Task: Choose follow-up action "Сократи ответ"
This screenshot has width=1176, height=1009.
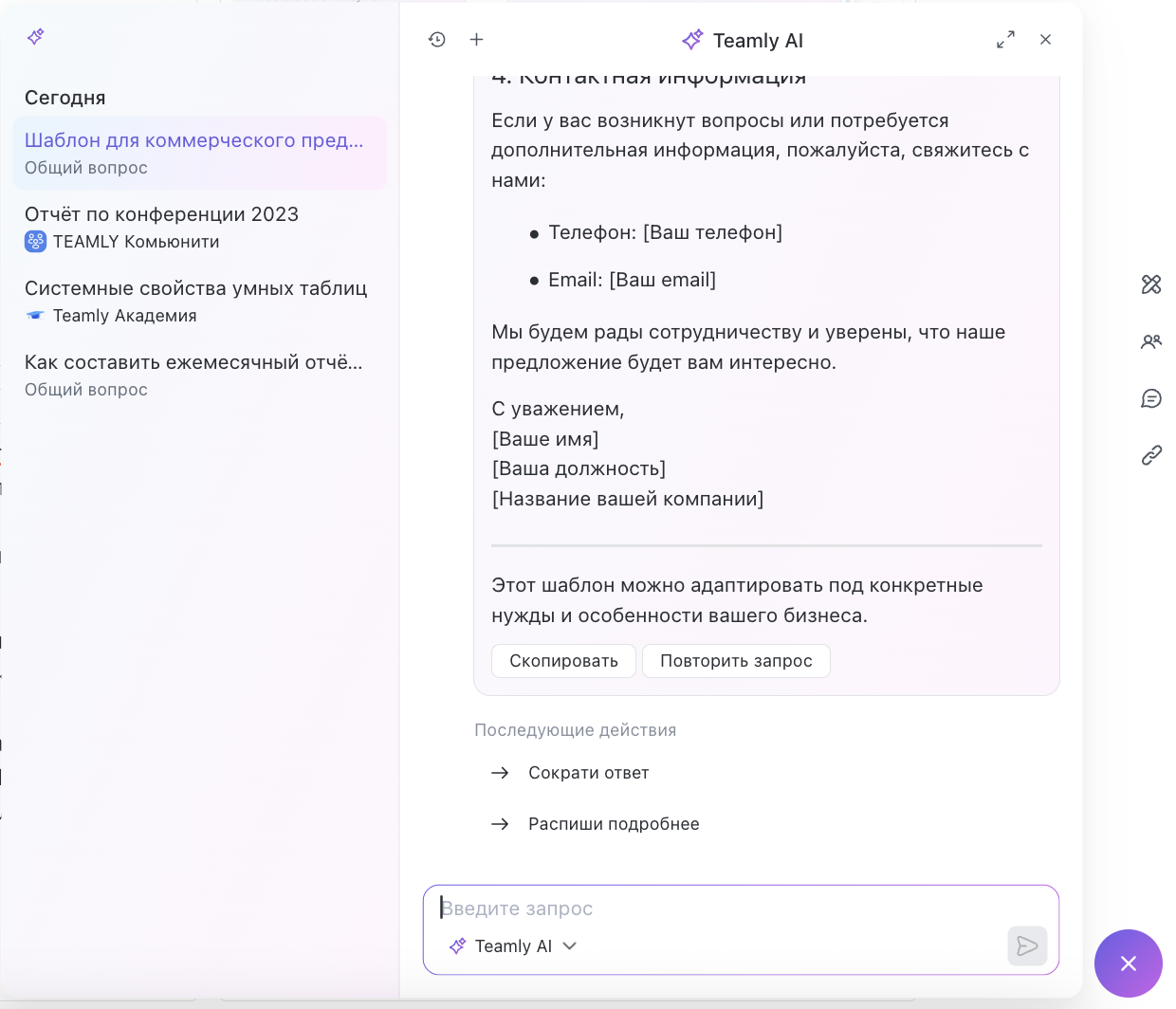Action: point(588,773)
